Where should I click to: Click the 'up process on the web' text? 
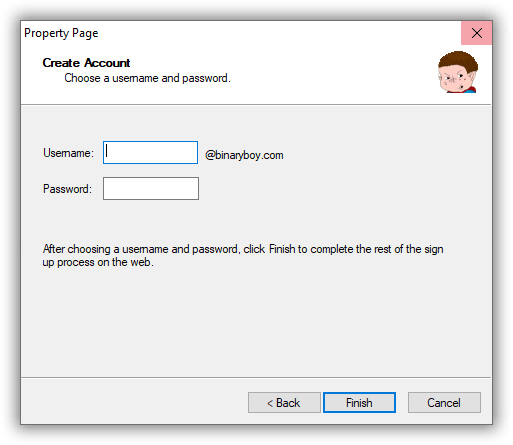(98, 262)
